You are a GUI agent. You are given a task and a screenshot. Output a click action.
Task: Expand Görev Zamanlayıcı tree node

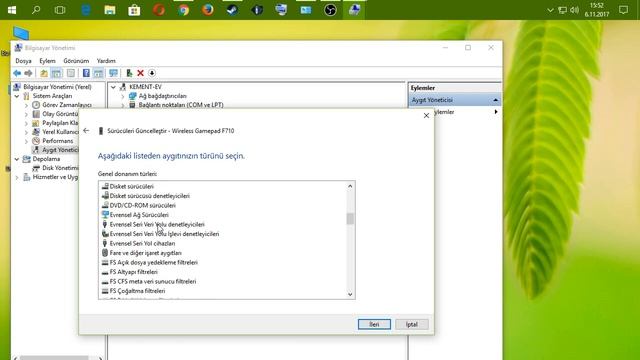[x=27, y=105]
